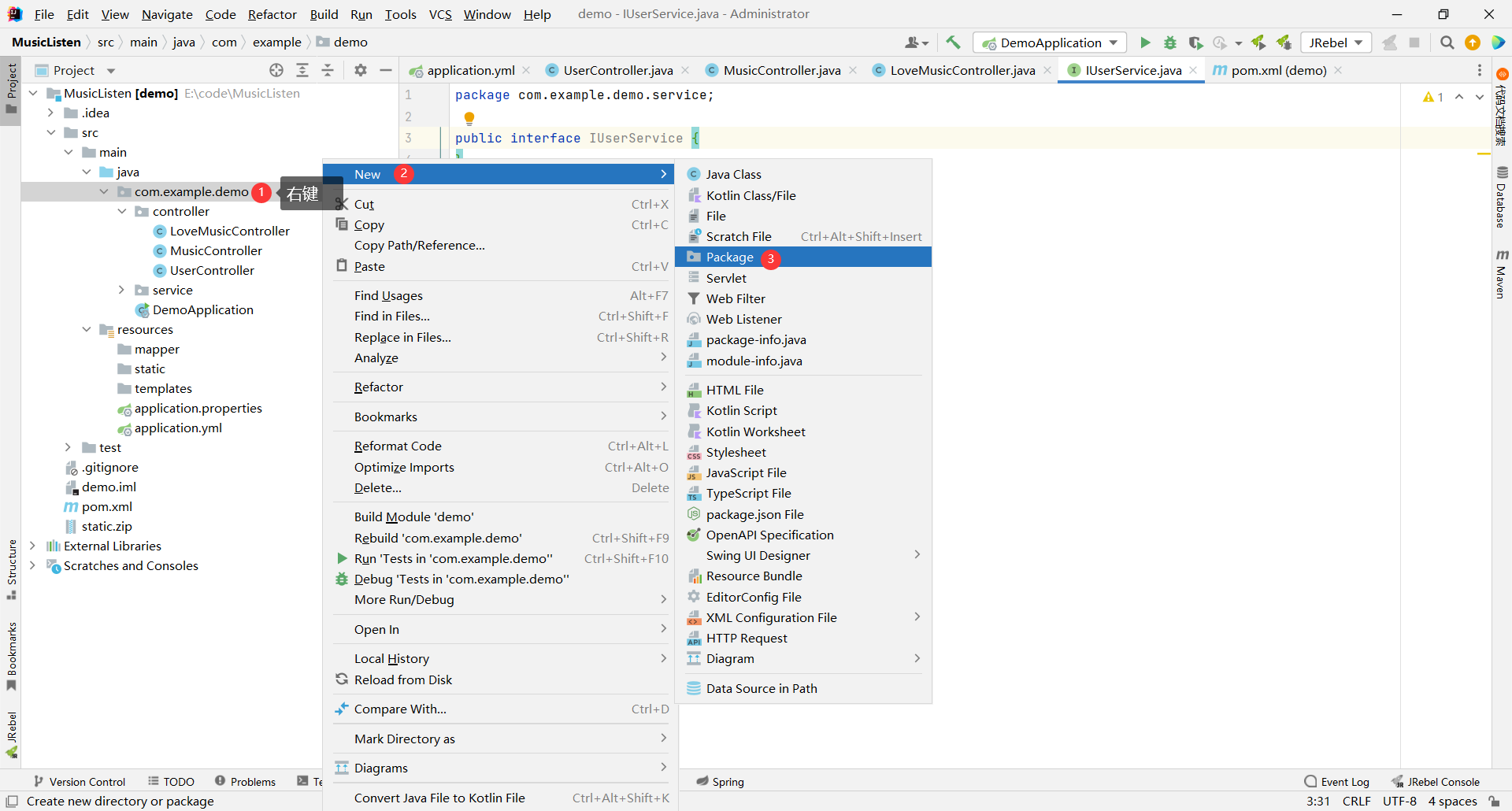Image resolution: width=1512 pixels, height=811 pixels.
Task: Select pom.xml in the project tree
Action: 106,506
